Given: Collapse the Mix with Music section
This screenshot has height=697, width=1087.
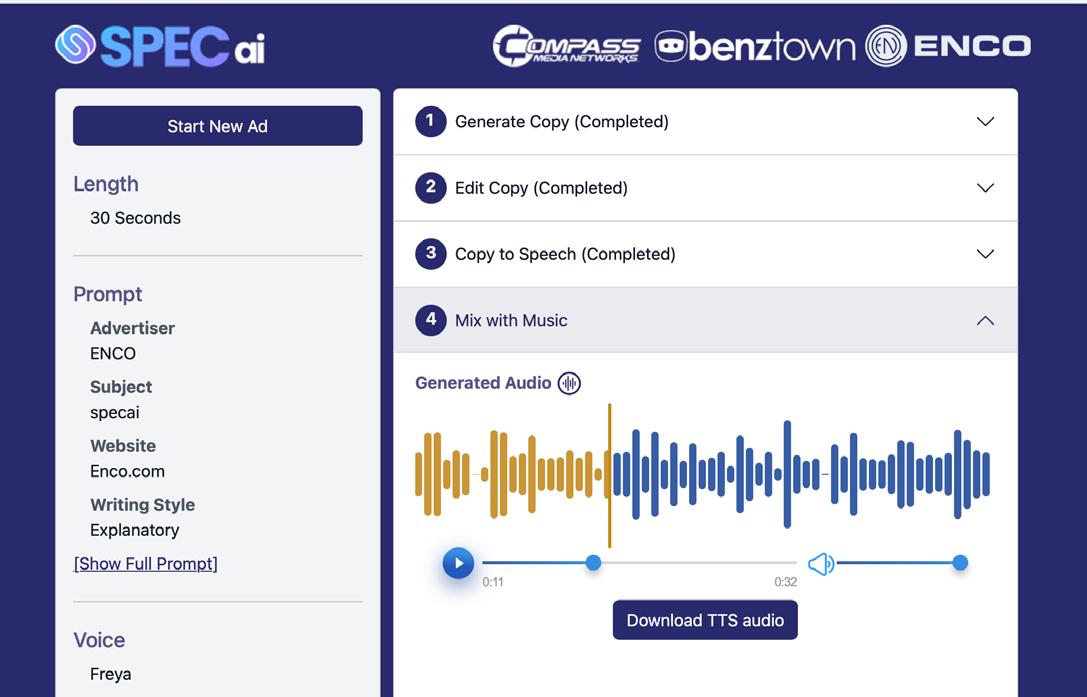Looking at the screenshot, I should tap(985, 320).
